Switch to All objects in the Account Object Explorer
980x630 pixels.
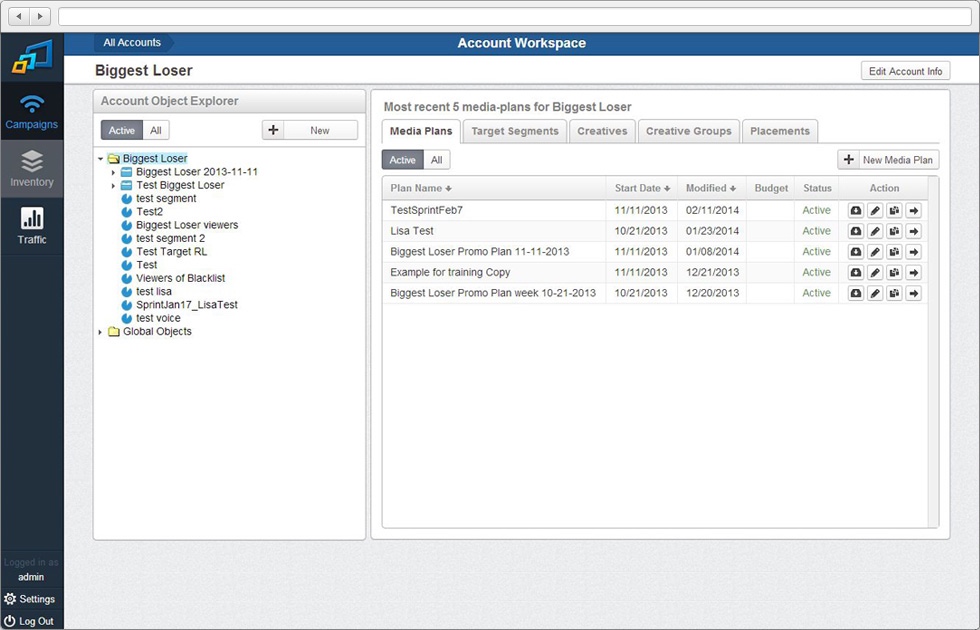[158, 129]
